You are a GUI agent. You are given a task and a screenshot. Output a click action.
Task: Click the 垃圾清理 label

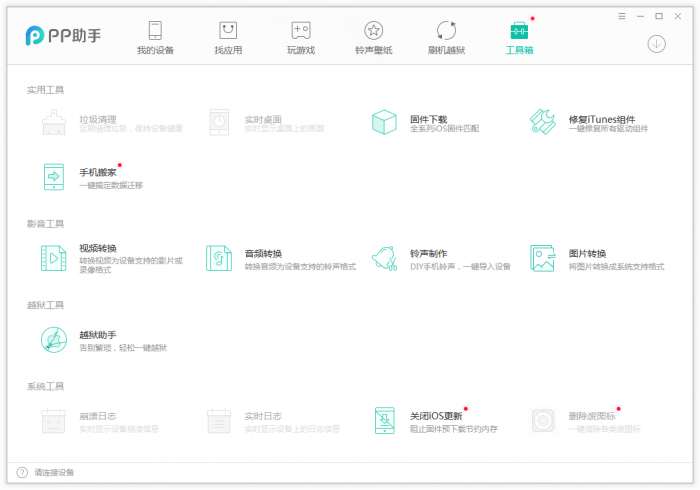pos(98,119)
